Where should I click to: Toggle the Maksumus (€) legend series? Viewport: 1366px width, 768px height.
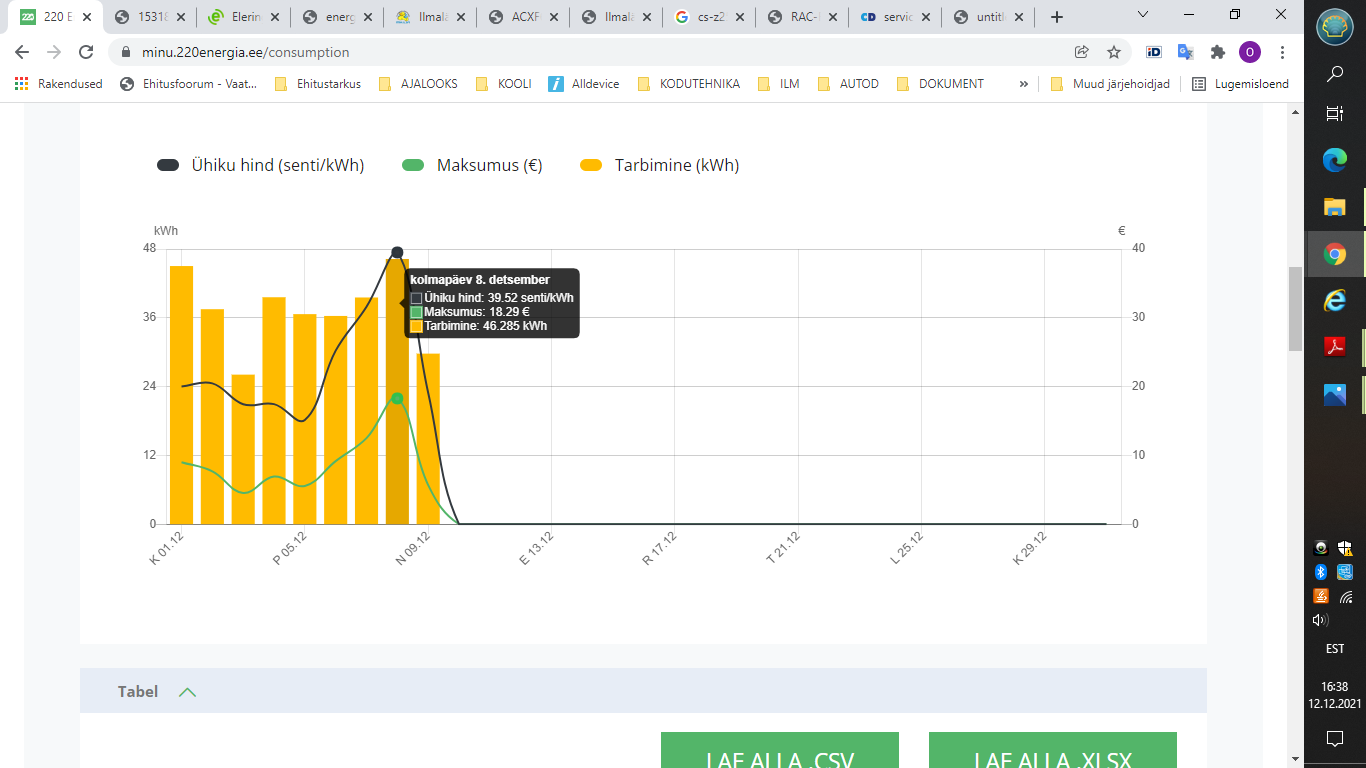click(472, 165)
